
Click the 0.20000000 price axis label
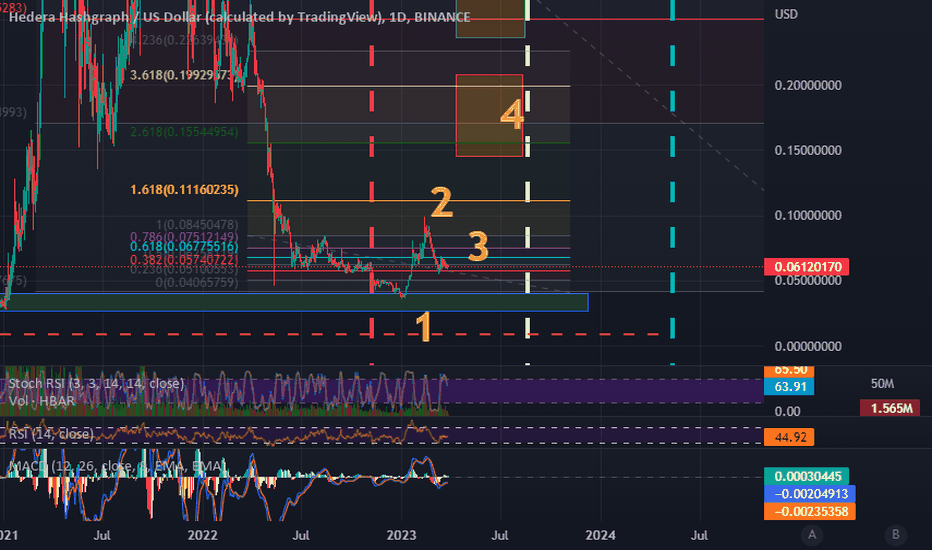(x=808, y=86)
